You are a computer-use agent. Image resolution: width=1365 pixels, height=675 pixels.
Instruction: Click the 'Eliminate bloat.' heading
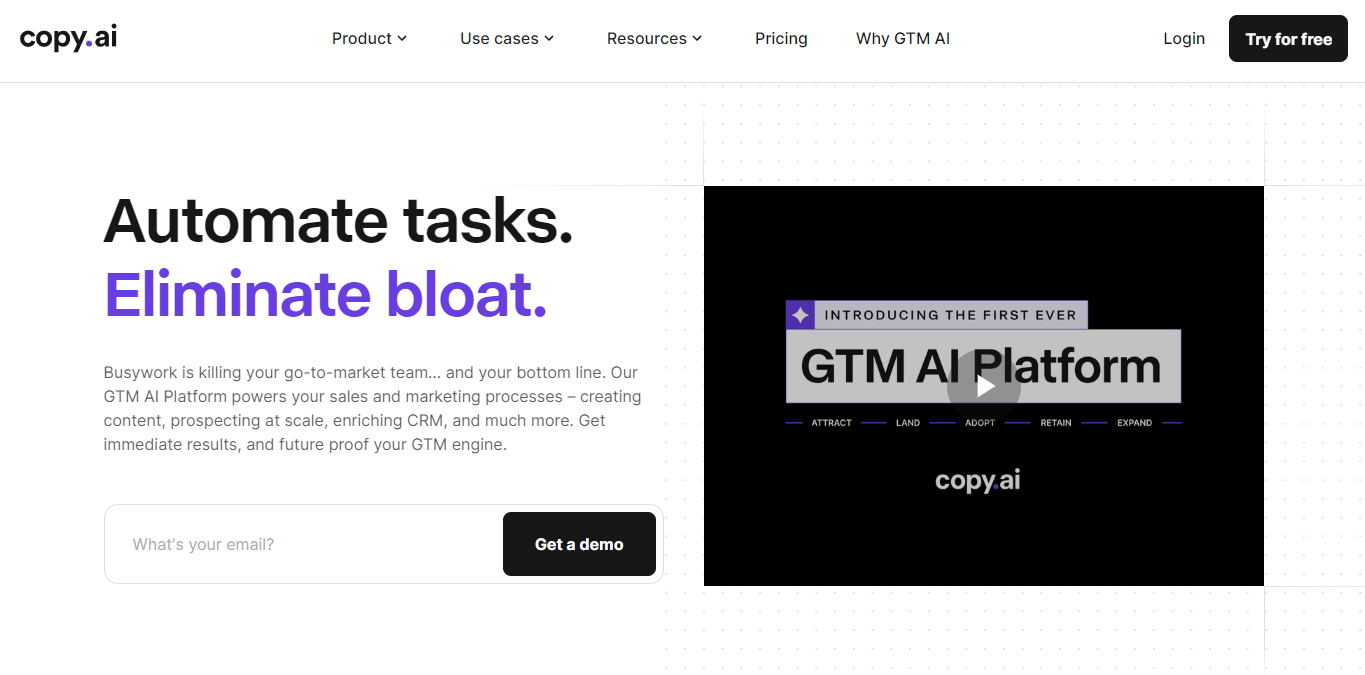point(326,294)
